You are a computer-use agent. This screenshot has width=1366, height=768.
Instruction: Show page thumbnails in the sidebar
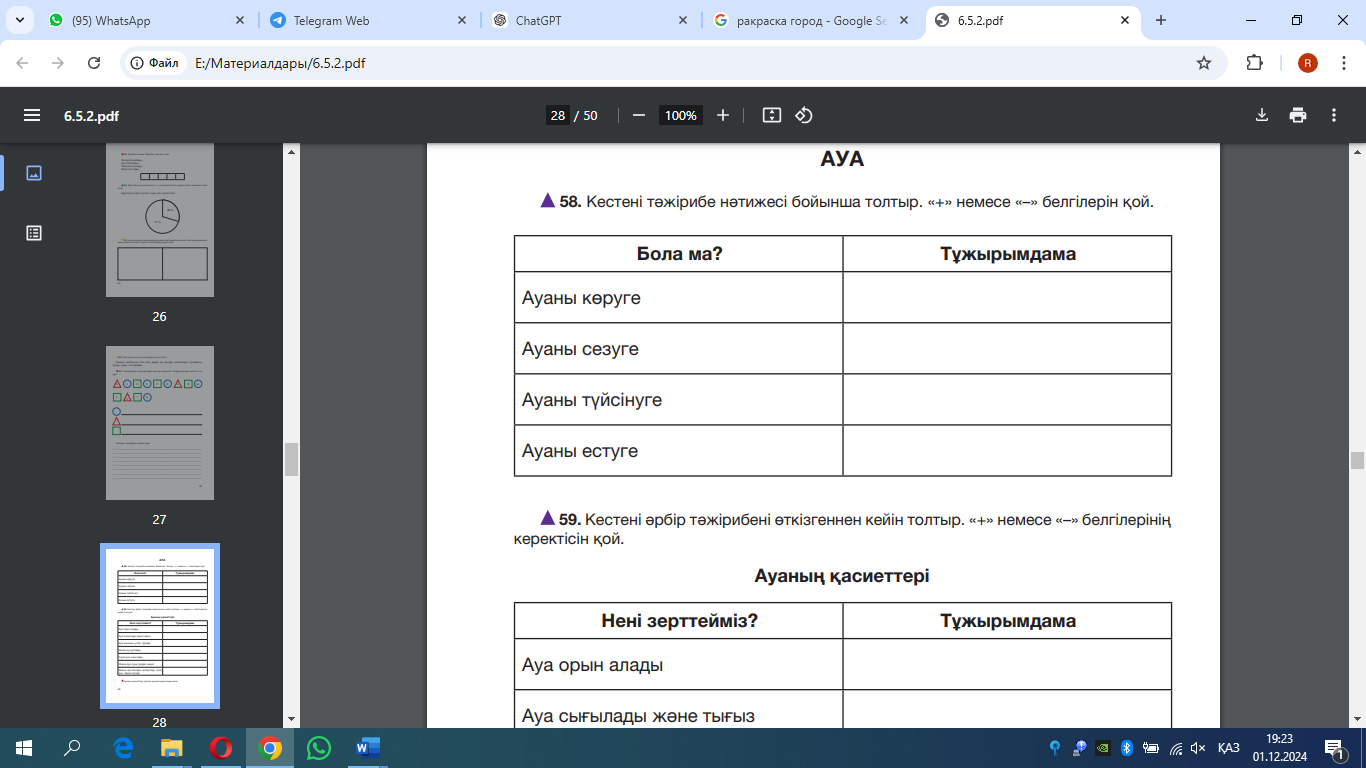34,173
